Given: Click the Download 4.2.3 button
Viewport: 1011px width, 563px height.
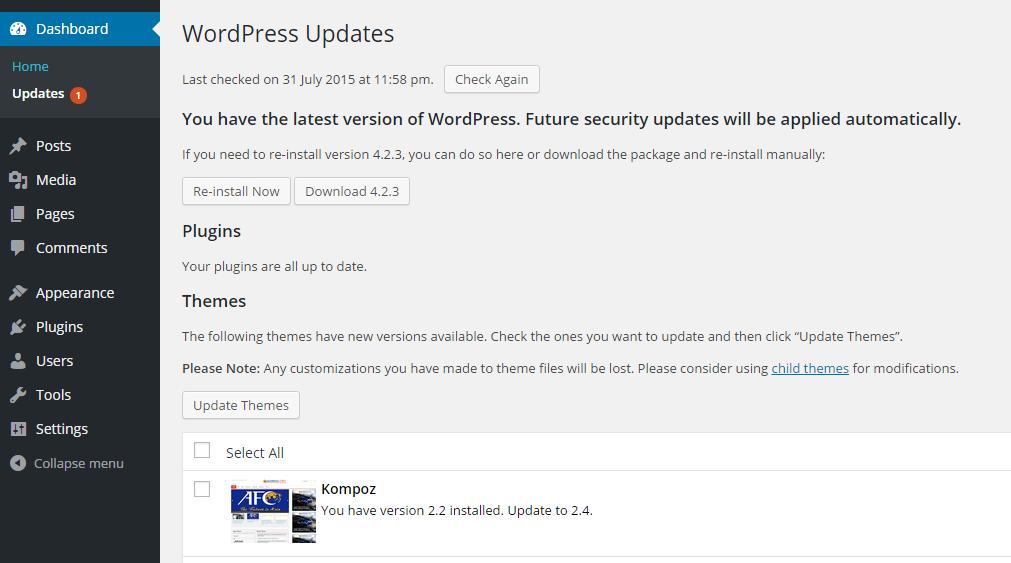Looking at the screenshot, I should coord(352,192).
